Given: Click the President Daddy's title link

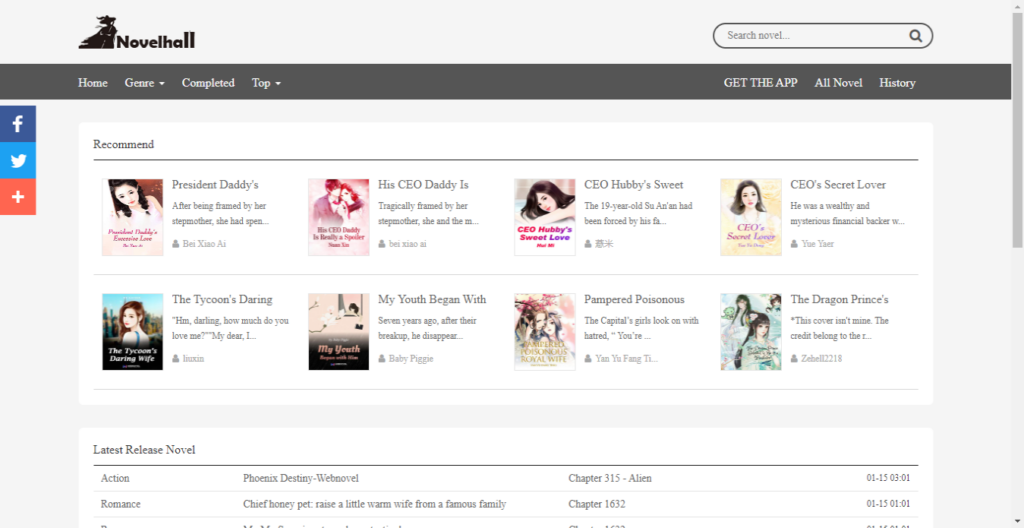Looking at the screenshot, I should click(216, 185).
